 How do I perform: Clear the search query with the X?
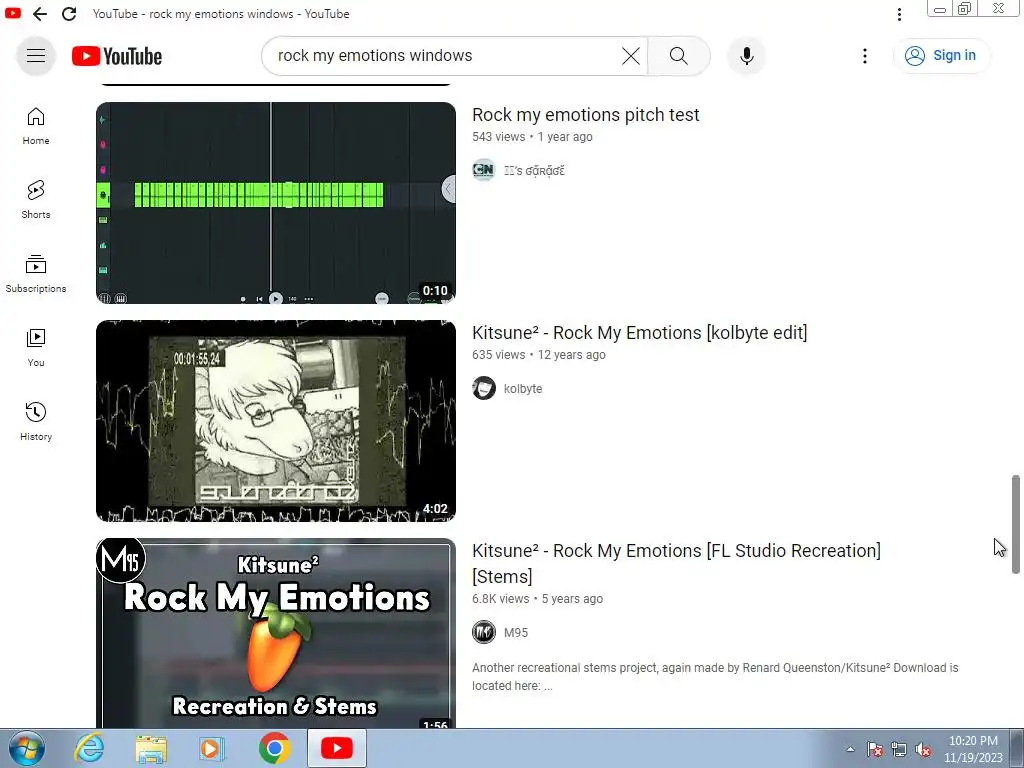631,56
